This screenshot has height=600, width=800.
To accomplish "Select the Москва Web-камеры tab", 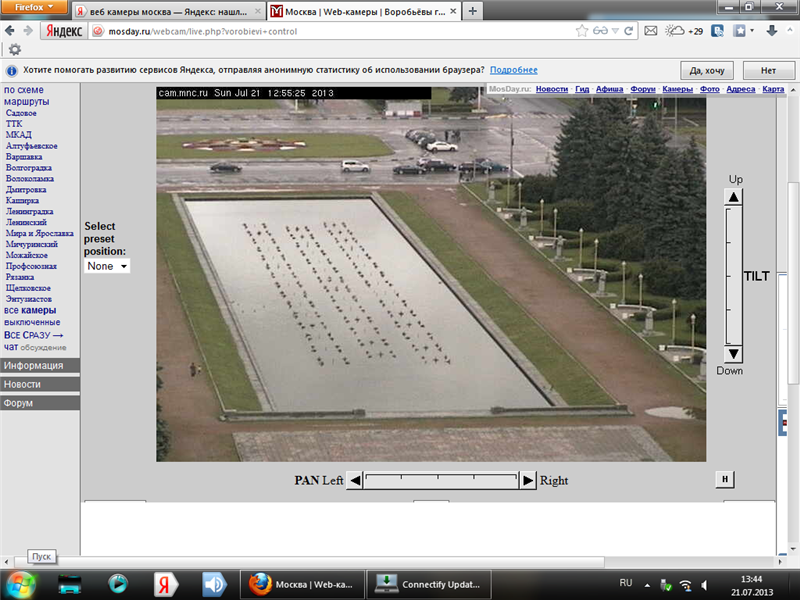I will point(363,11).
